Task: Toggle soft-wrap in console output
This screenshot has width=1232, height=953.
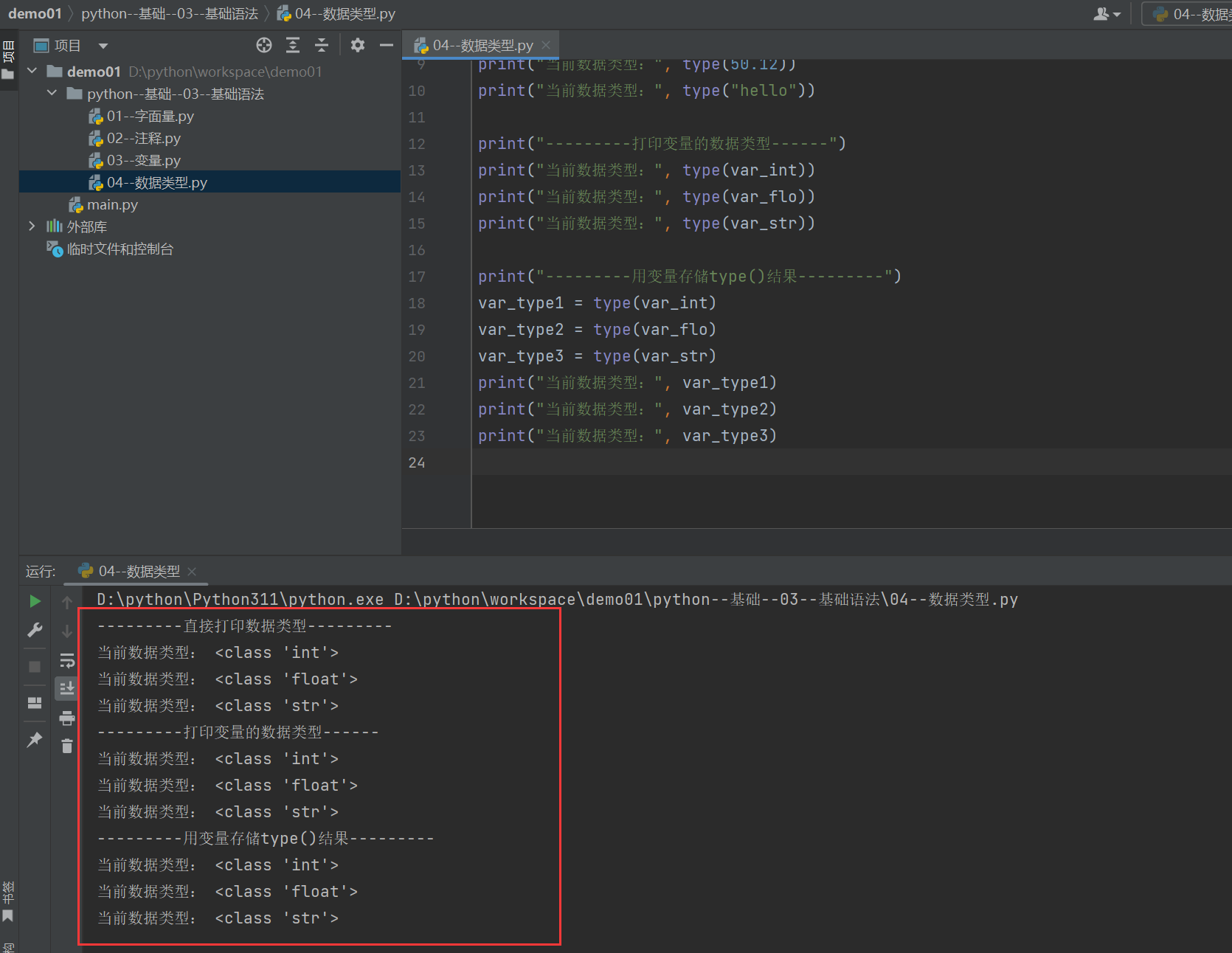Action: (67, 660)
